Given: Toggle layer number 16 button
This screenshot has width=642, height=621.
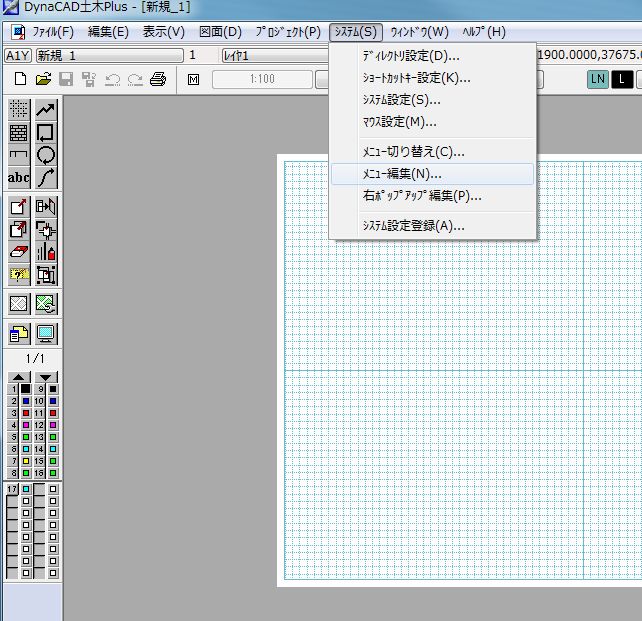Looking at the screenshot, I should coord(39,473).
